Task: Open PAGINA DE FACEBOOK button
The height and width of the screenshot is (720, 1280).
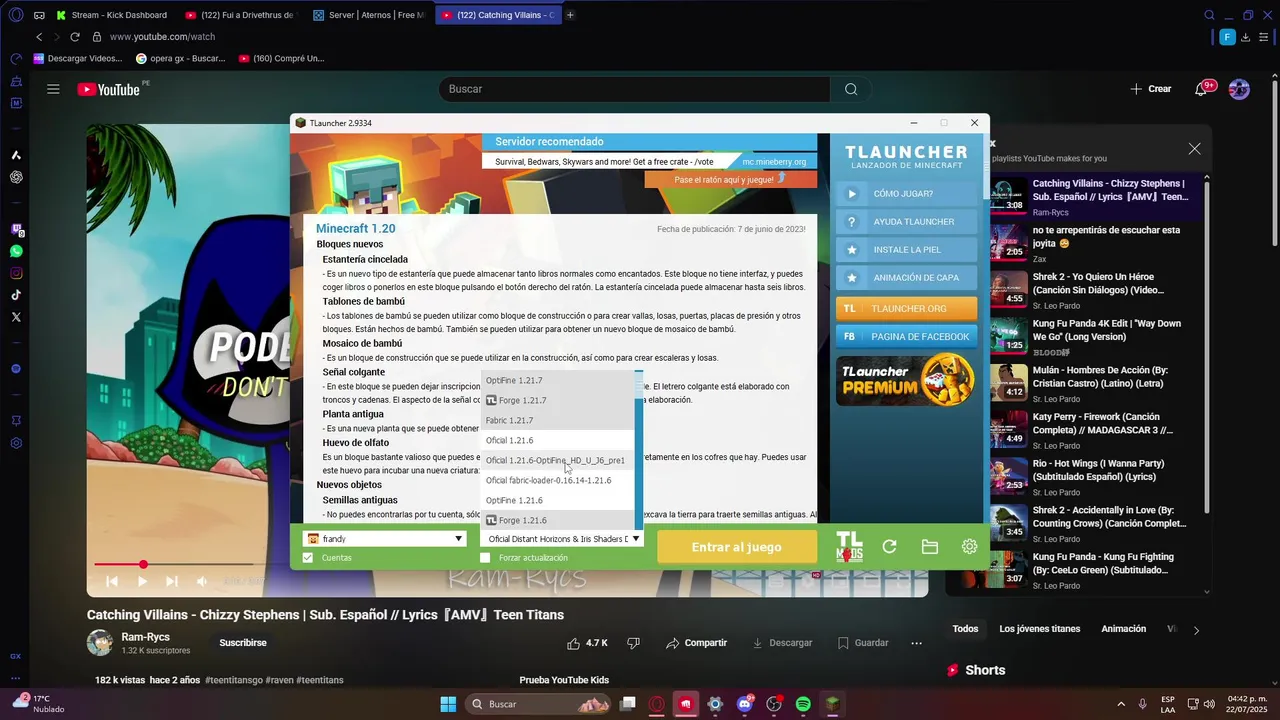Action: point(906,337)
